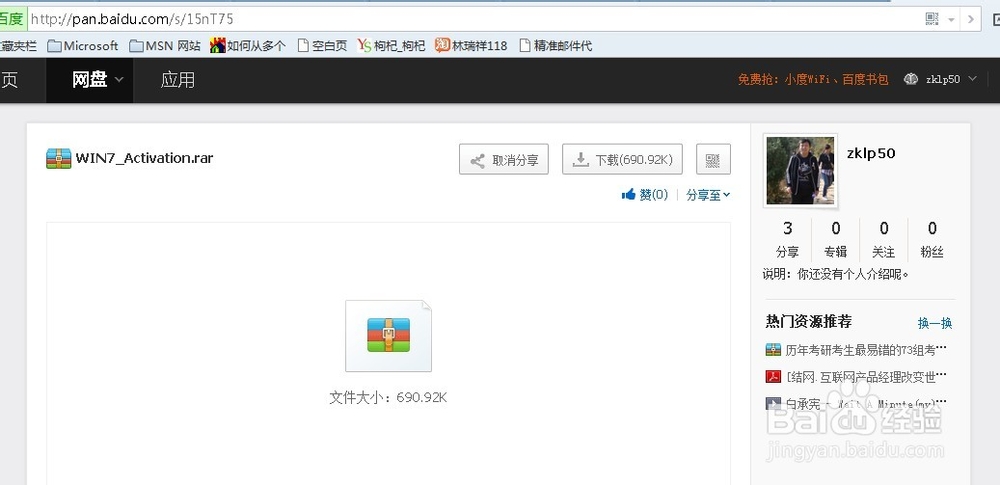Open the MSN 网站 bookmarks folder
The image size is (1000, 485).
tap(165, 46)
